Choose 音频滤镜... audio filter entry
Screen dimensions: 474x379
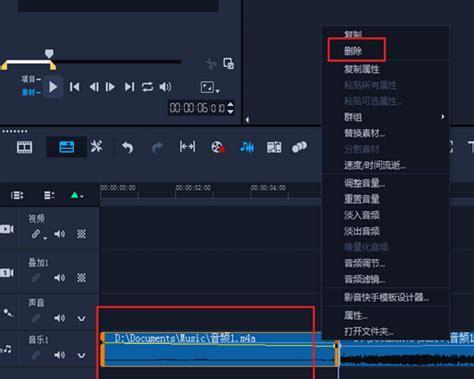(364, 279)
